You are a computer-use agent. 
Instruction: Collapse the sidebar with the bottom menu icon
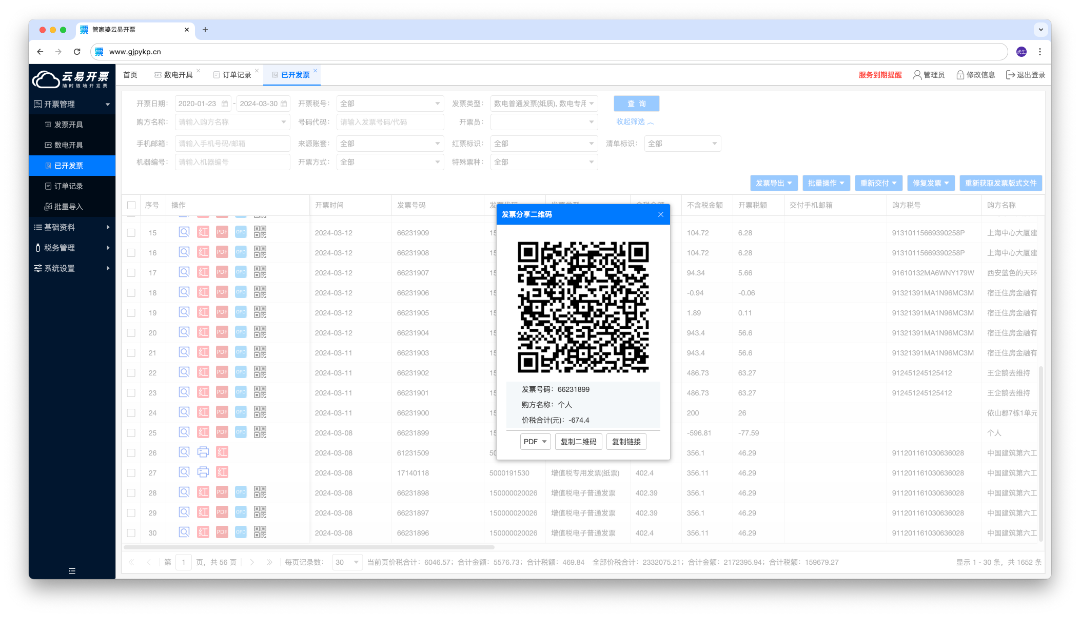point(72,571)
